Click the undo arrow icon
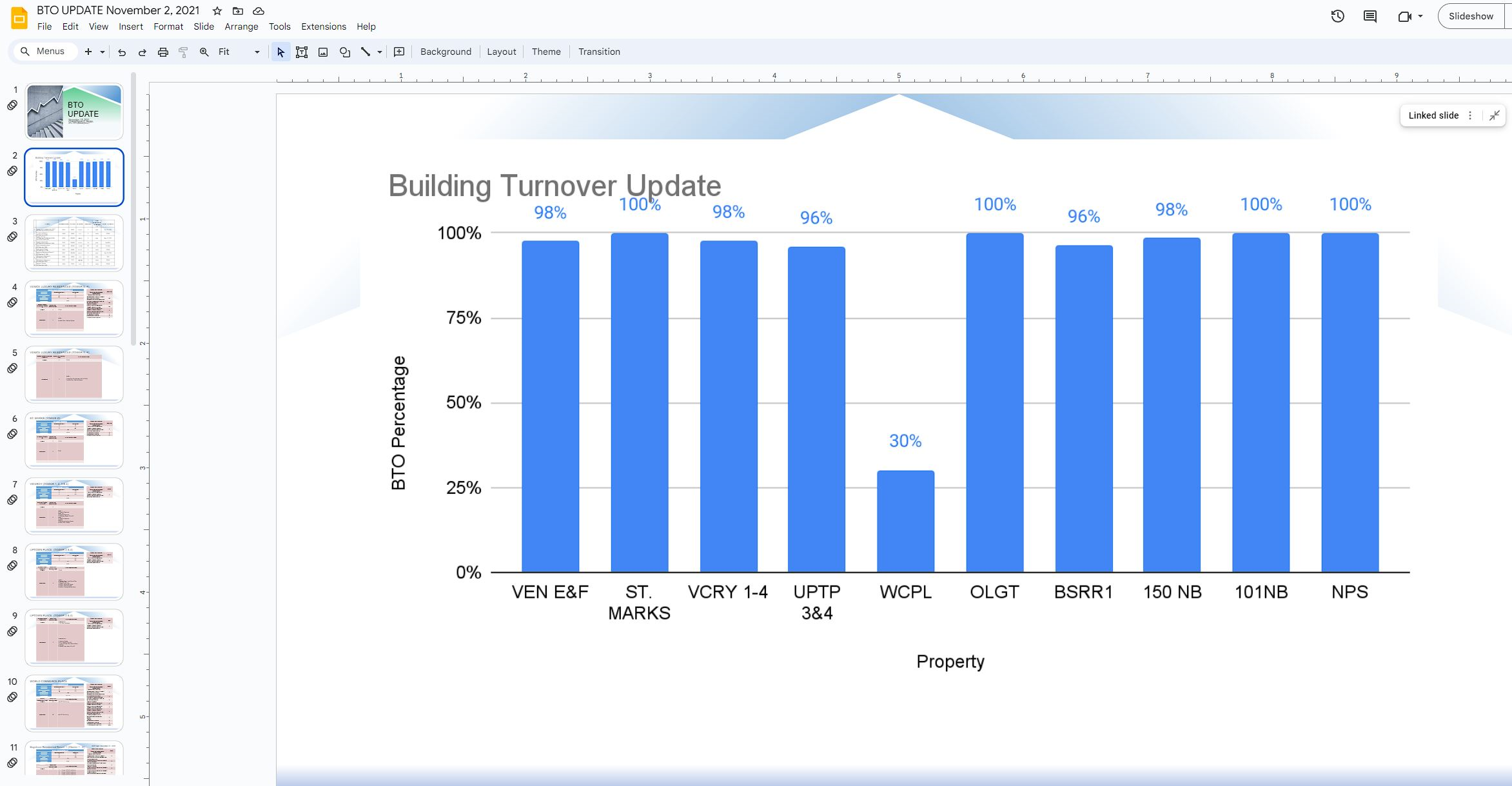This screenshot has height=786, width=1512. click(122, 52)
